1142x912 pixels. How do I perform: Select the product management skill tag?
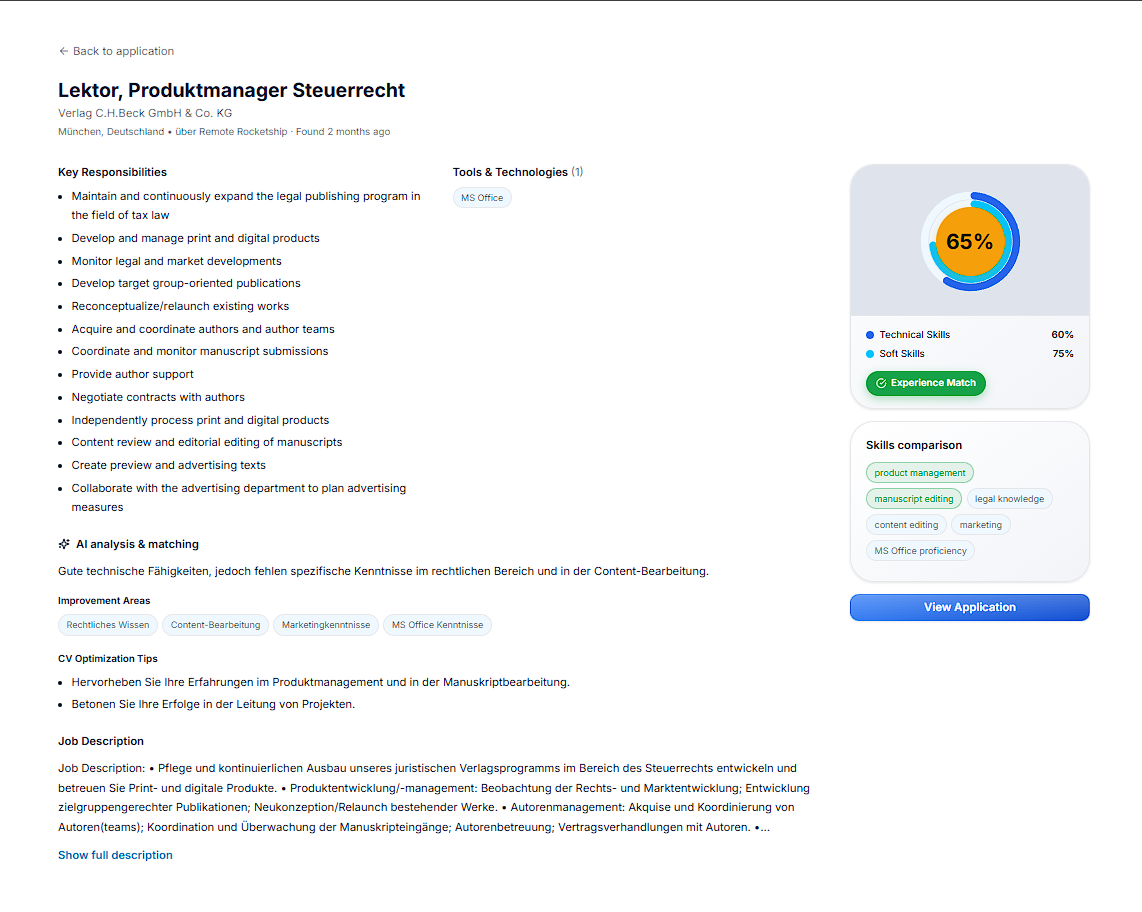click(920, 473)
